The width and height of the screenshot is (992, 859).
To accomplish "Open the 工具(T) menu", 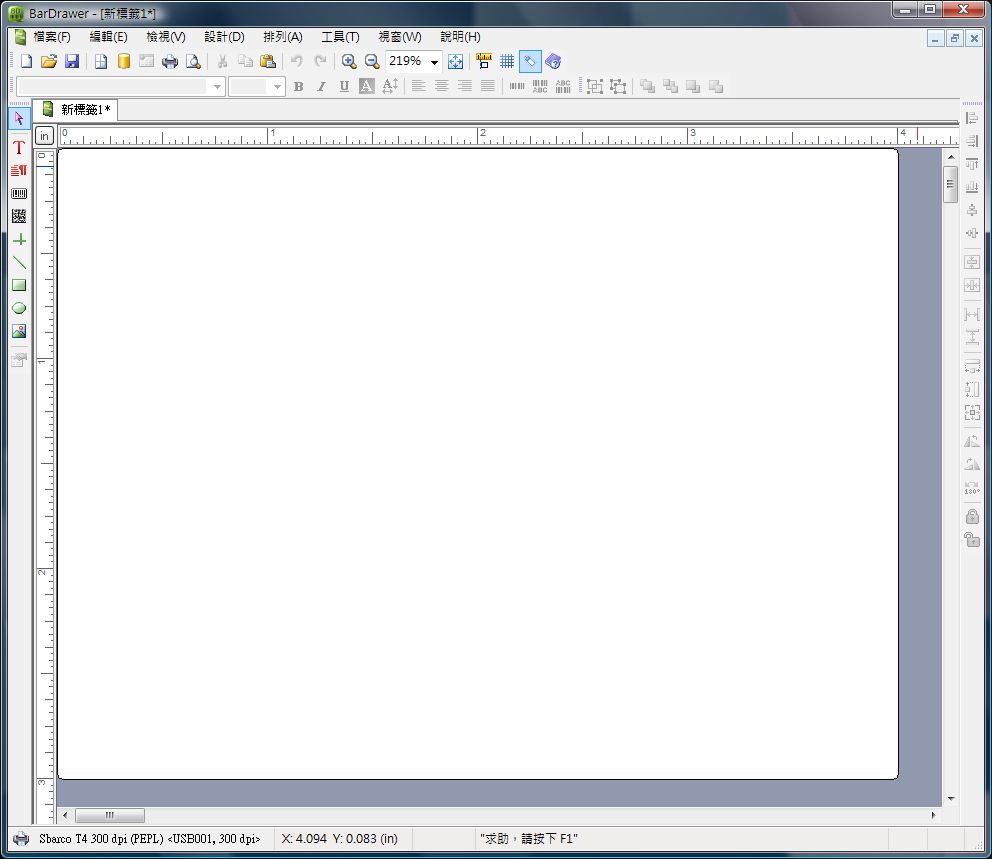I will (x=340, y=37).
